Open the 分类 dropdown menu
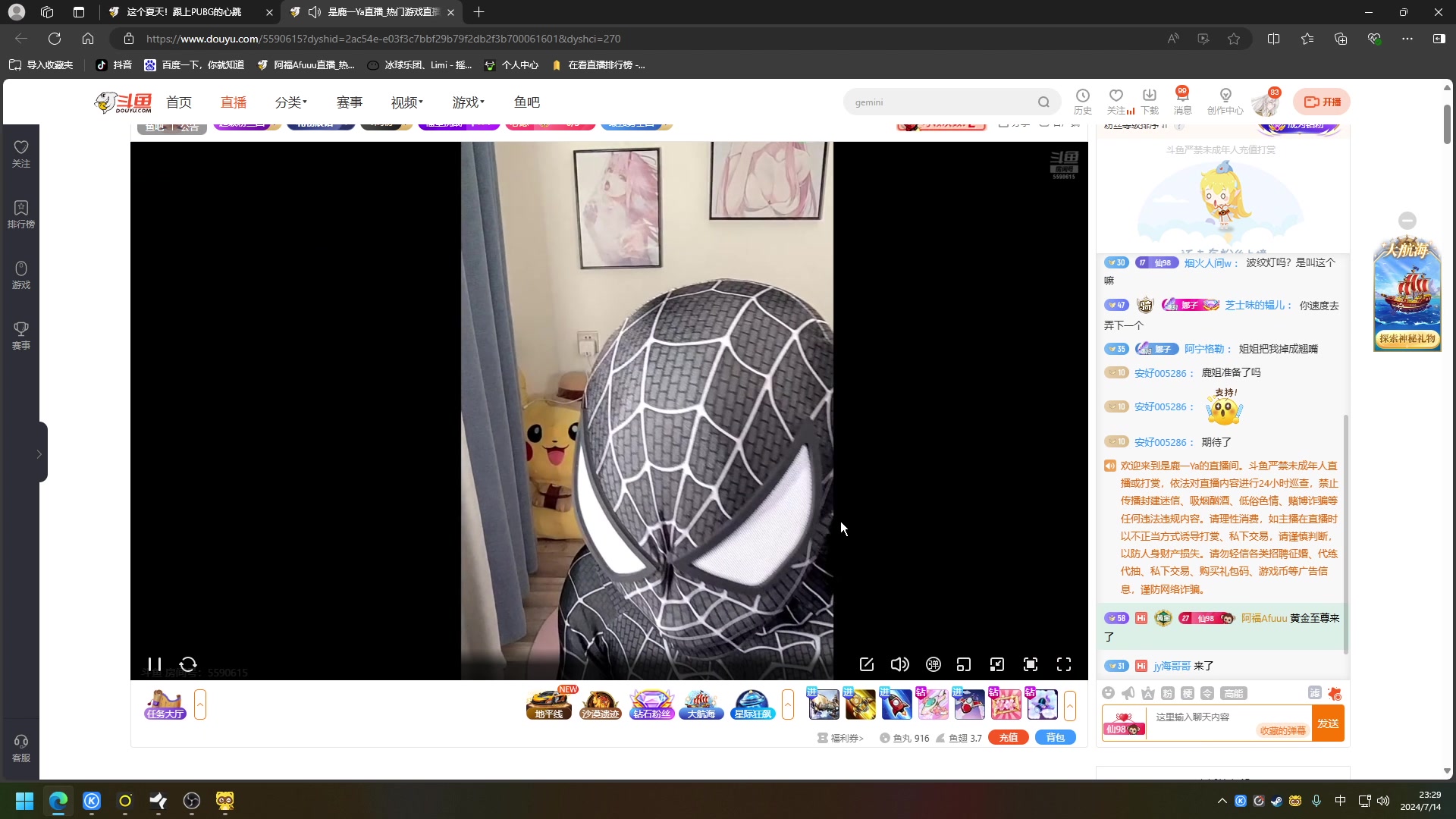Viewport: 1456px width, 819px height. (x=291, y=102)
